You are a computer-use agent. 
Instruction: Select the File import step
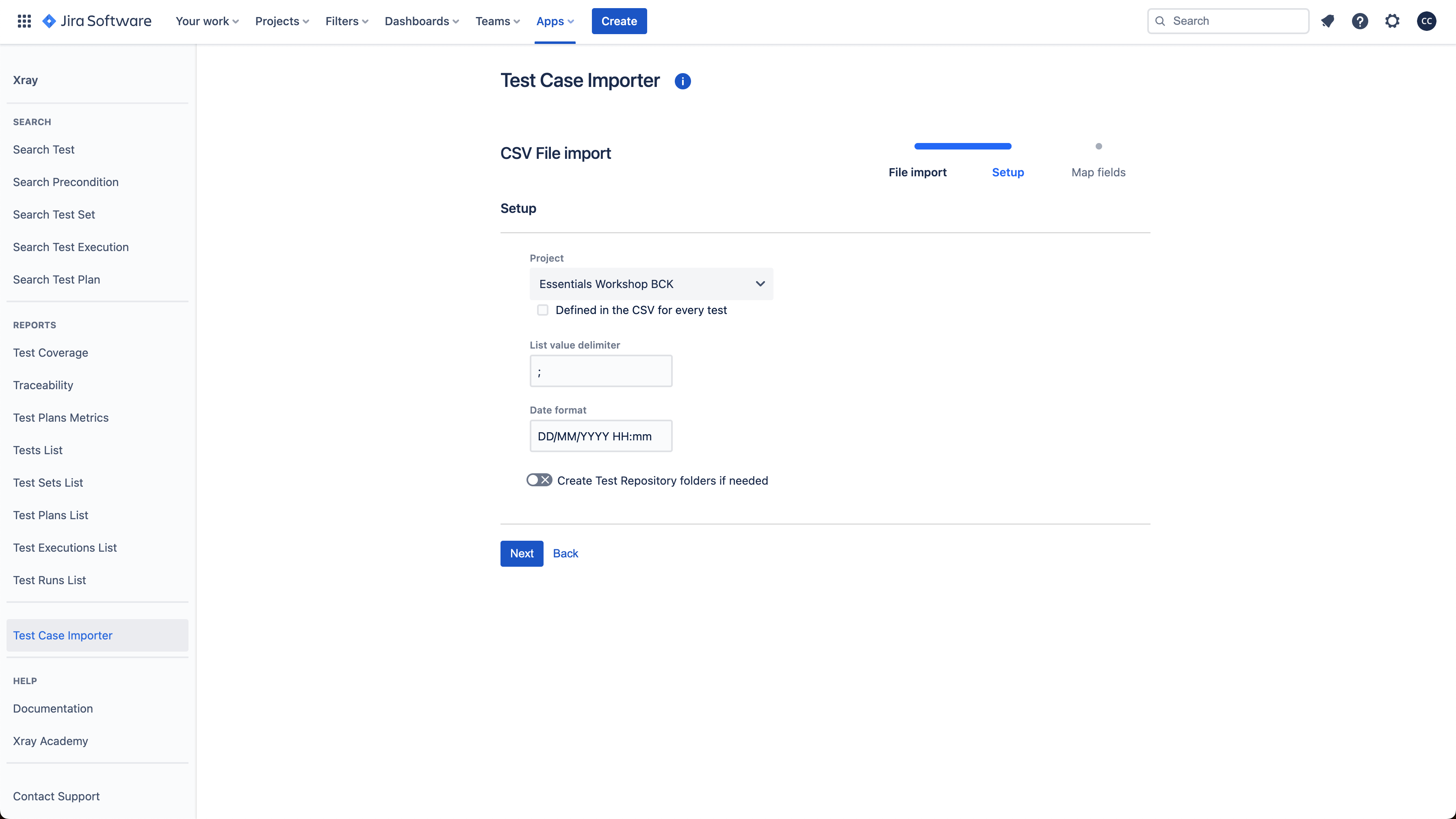(x=917, y=172)
